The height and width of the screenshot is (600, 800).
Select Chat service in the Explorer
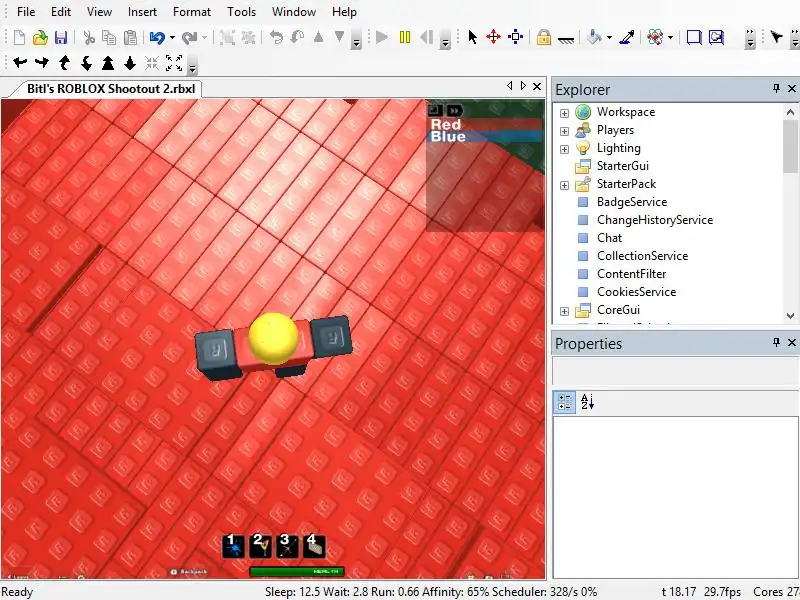(x=609, y=238)
